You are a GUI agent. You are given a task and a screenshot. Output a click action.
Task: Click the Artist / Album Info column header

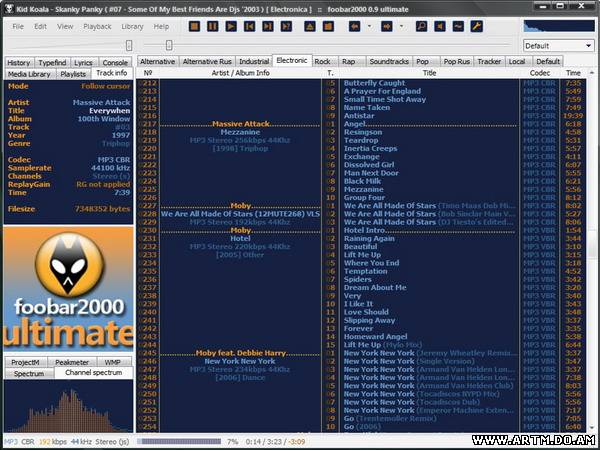[241, 73]
